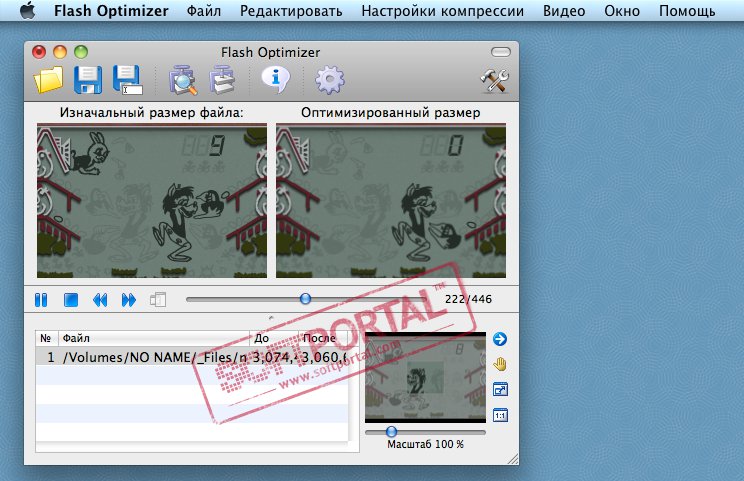Step forward to the next frame
Screen dimensions: 744x481
(129, 300)
